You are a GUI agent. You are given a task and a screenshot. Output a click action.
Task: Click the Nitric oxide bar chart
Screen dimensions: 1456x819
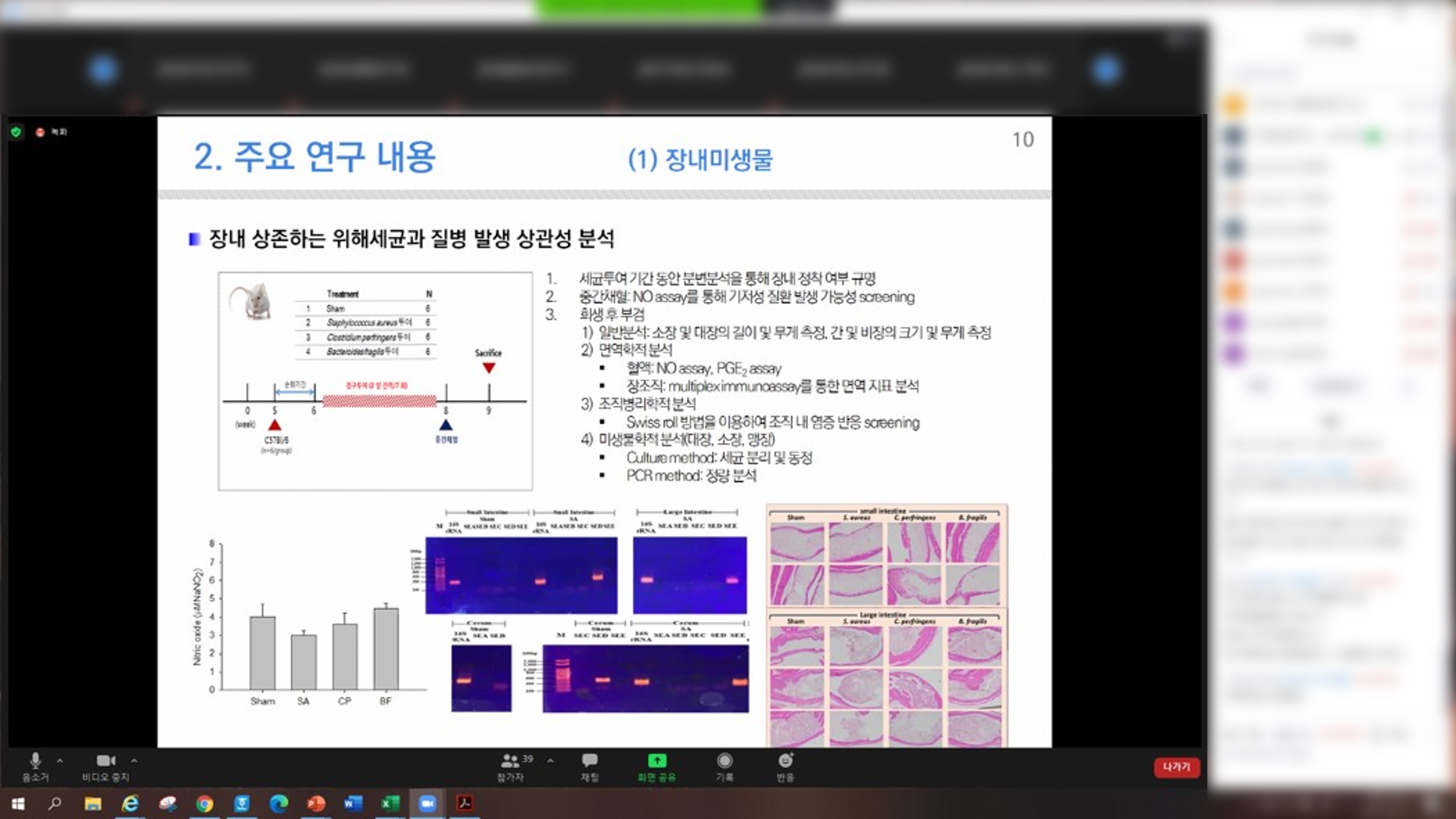pyautogui.click(x=309, y=623)
